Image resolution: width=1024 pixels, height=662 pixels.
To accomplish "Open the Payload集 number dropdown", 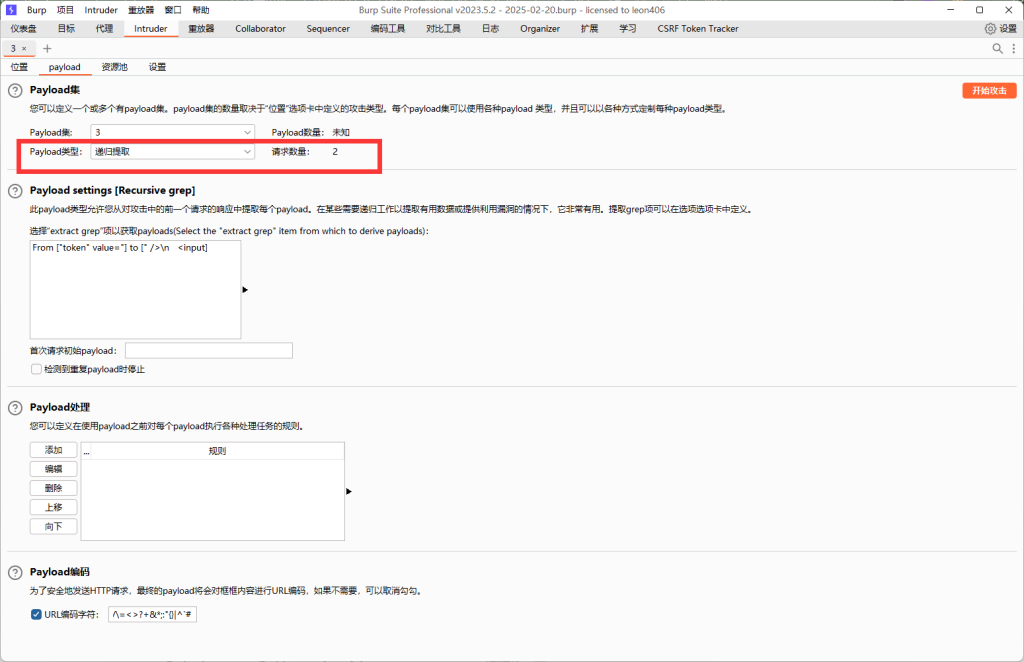I will click(172, 132).
